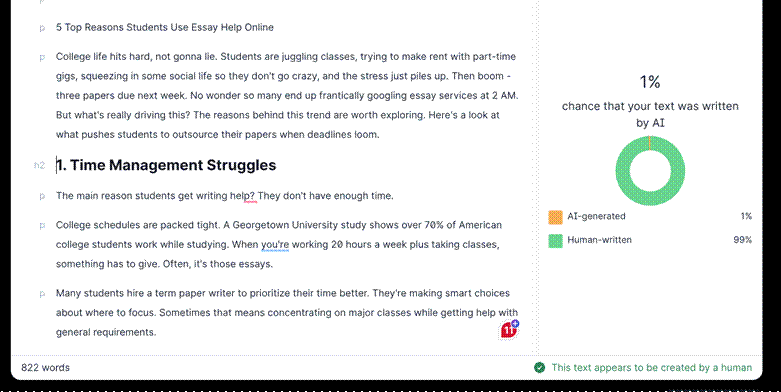Click the green Human-written legend swatch
Screen dimensions: 781x392
(555, 241)
